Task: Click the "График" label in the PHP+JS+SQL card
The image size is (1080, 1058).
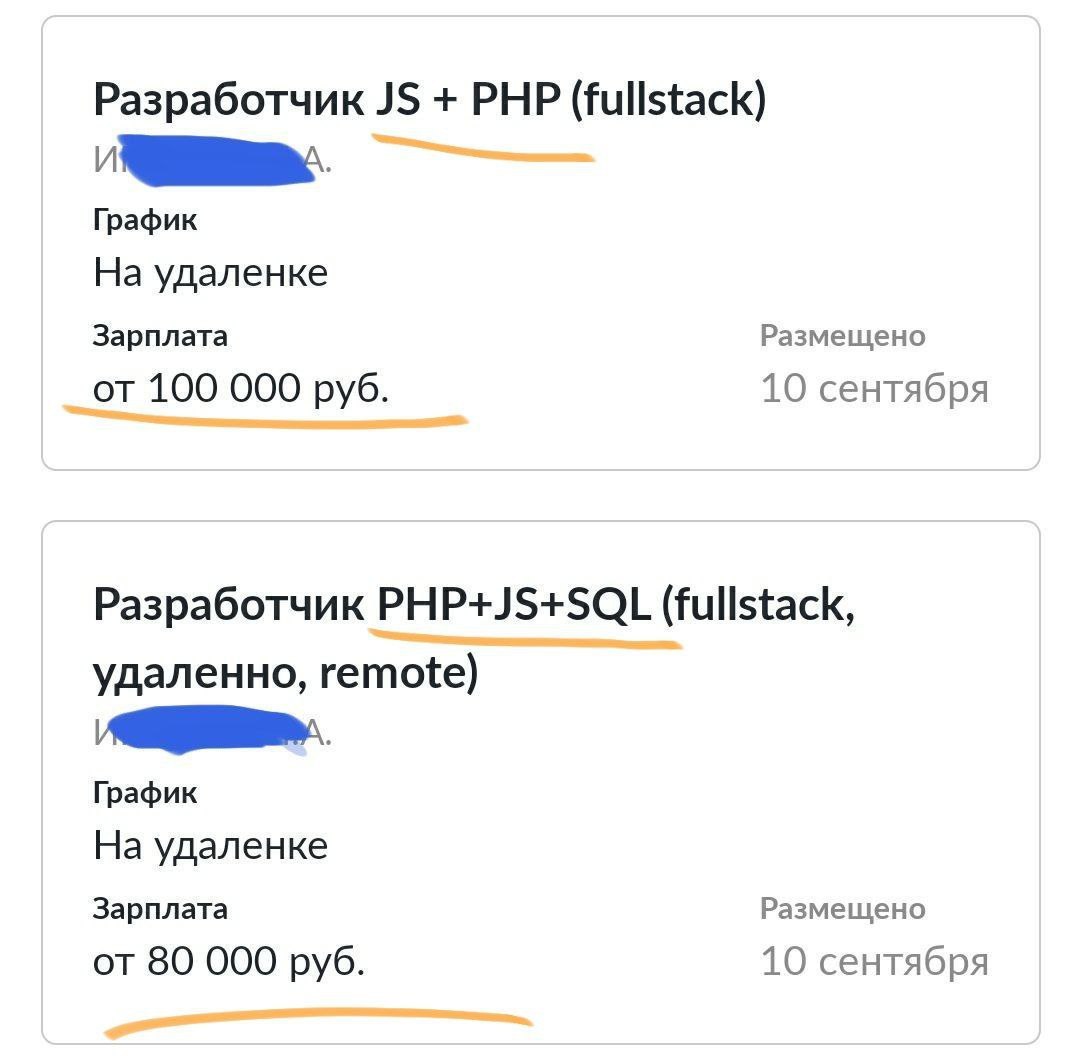Action: (x=145, y=793)
